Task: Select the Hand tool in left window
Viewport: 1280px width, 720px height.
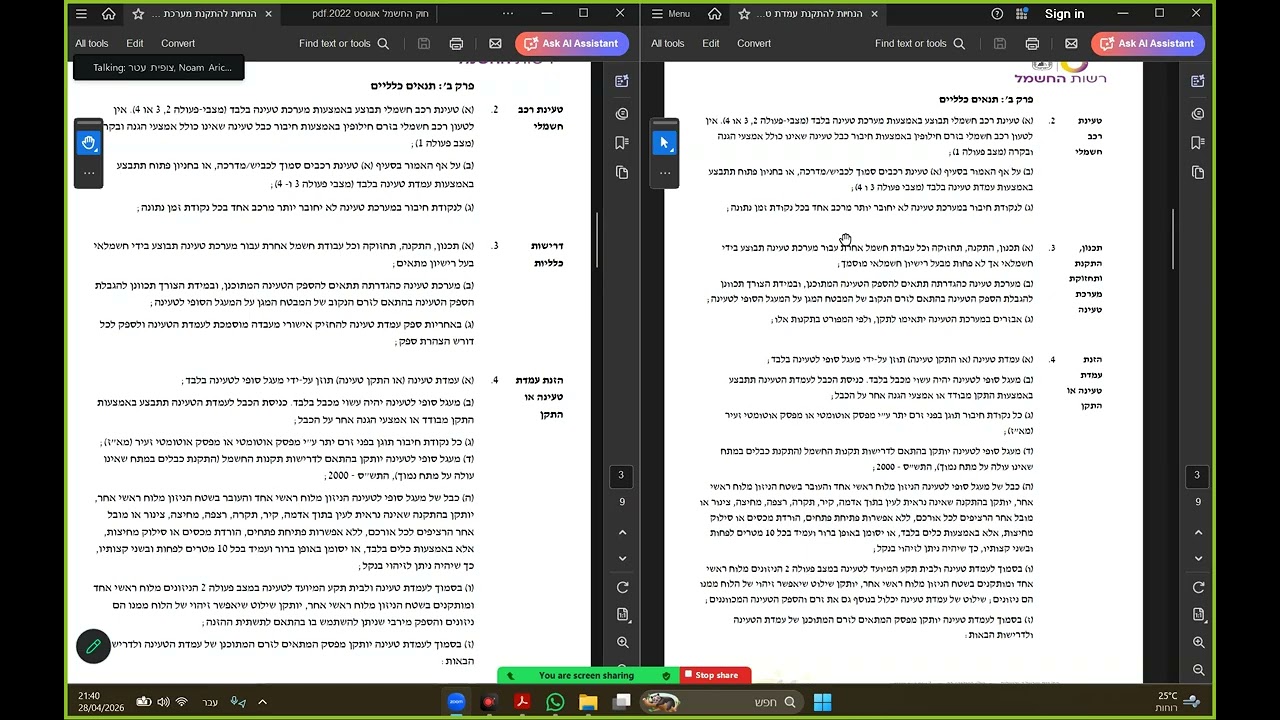Action: [89, 143]
